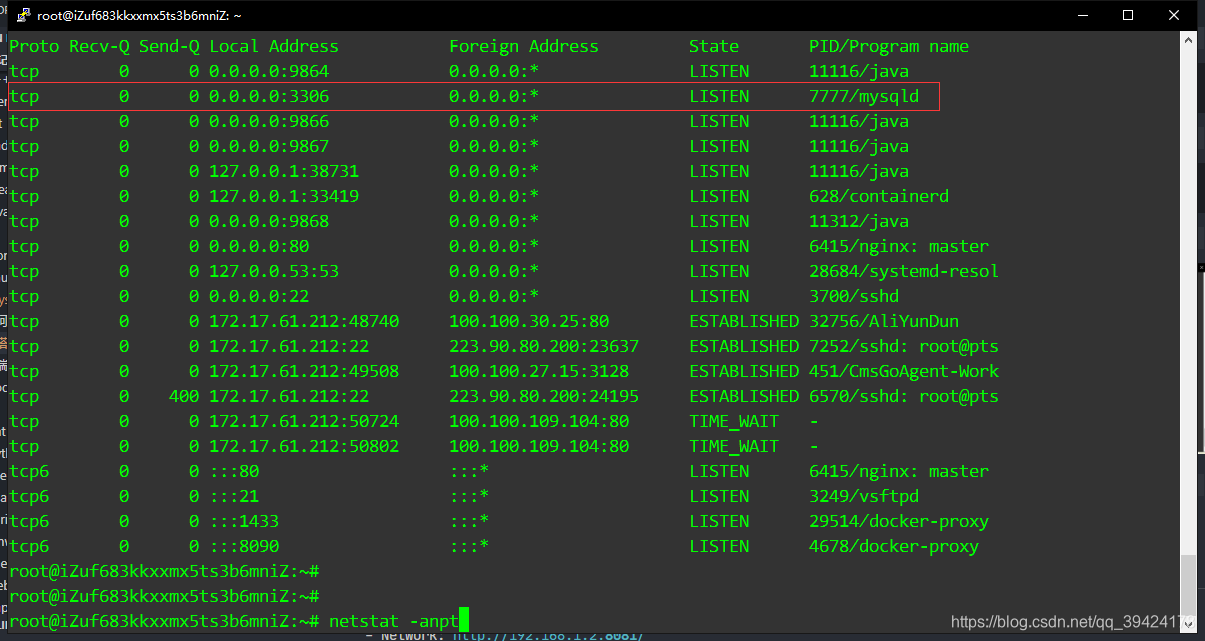Image resolution: width=1205 pixels, height=641 pixels.
Task: Select the Proto column header
Action: (x=34, y=46)
